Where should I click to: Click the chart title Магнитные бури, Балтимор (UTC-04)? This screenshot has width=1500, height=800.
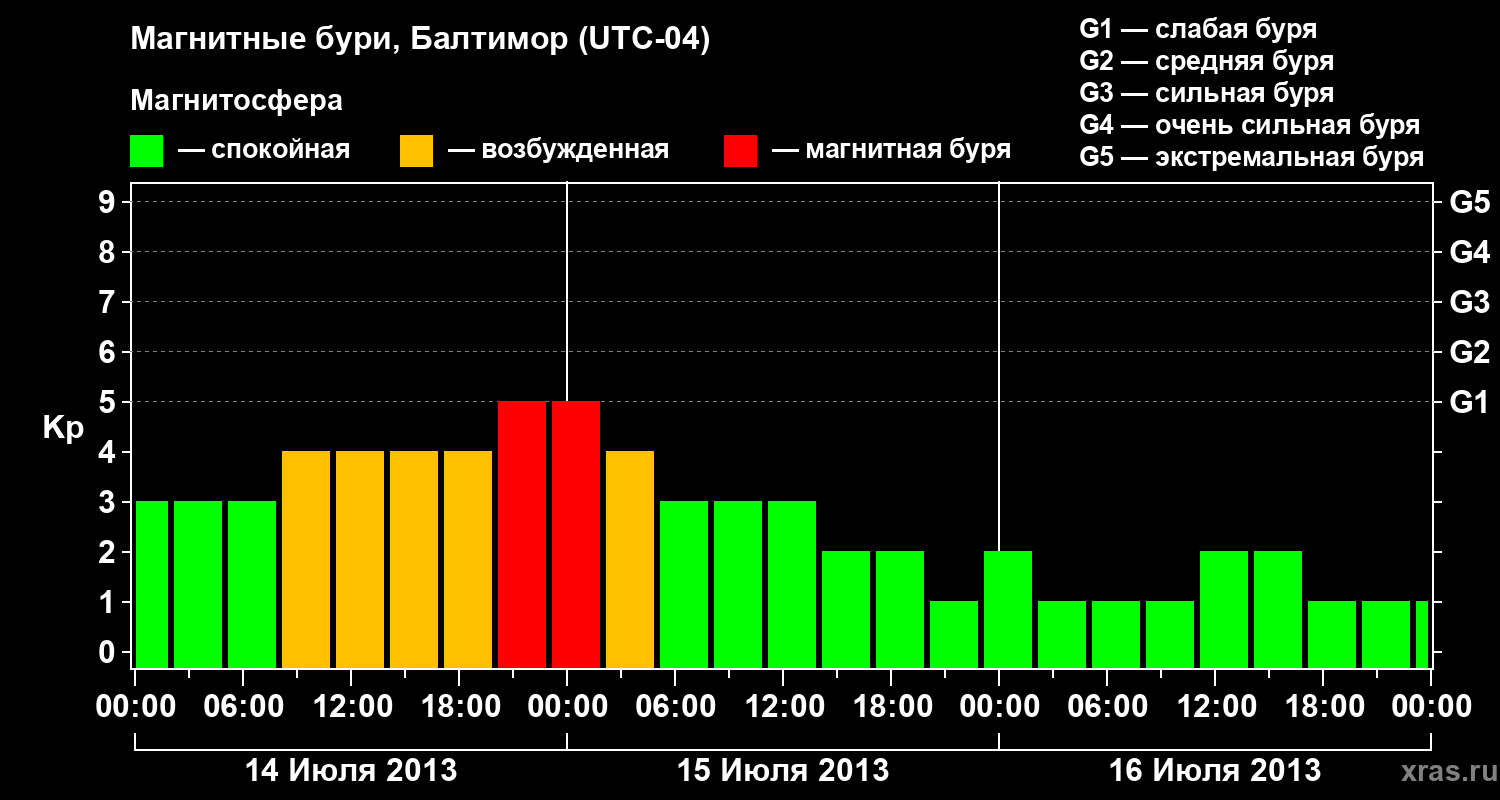420,41
